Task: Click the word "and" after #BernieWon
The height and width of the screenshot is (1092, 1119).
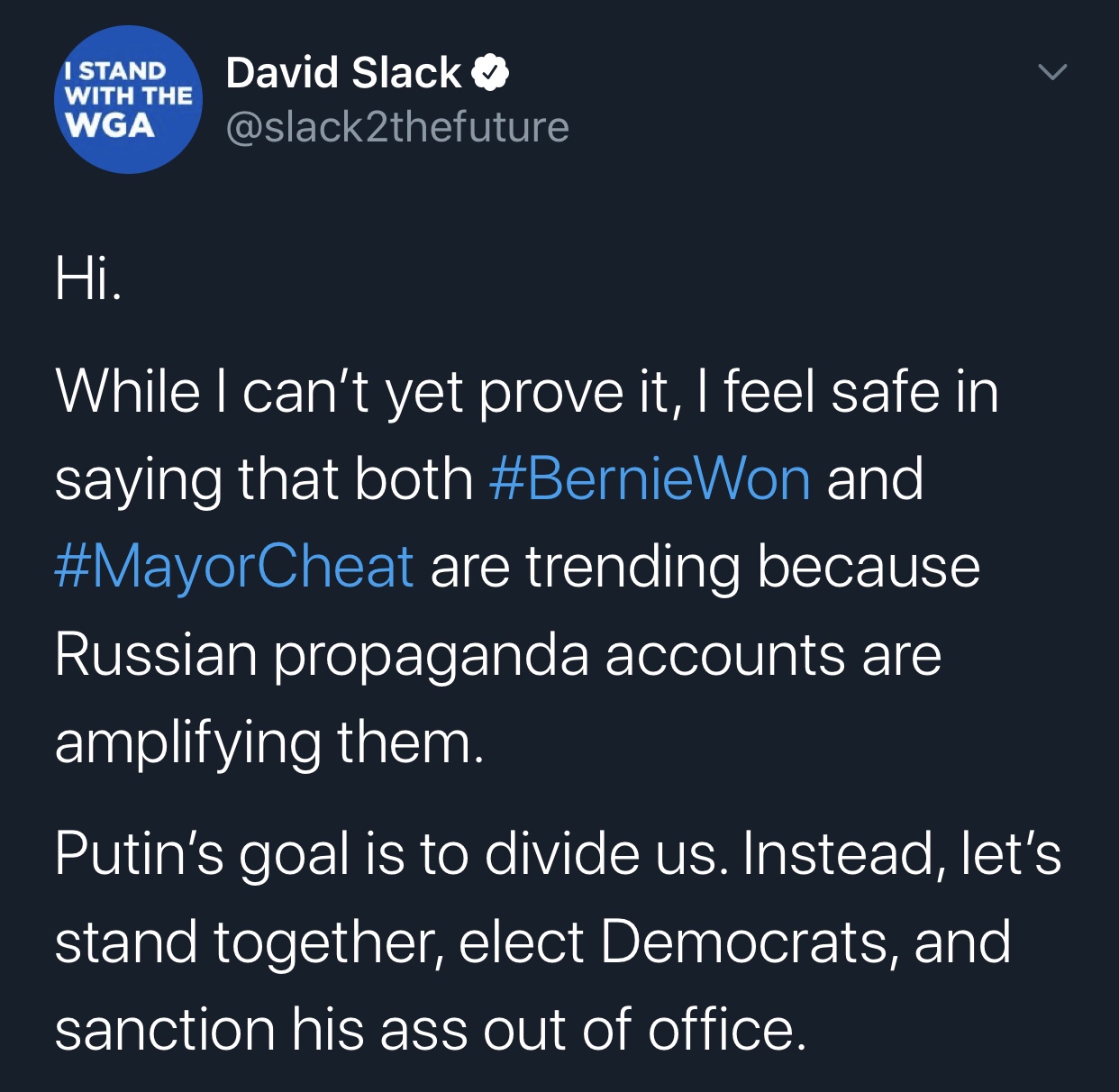Action: point(874,478)
